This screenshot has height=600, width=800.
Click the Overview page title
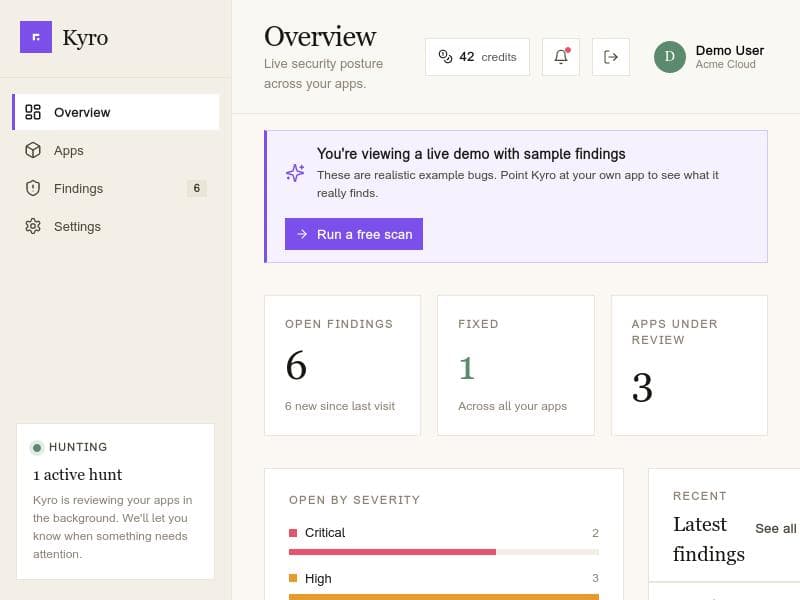click(x=320, y=36)
